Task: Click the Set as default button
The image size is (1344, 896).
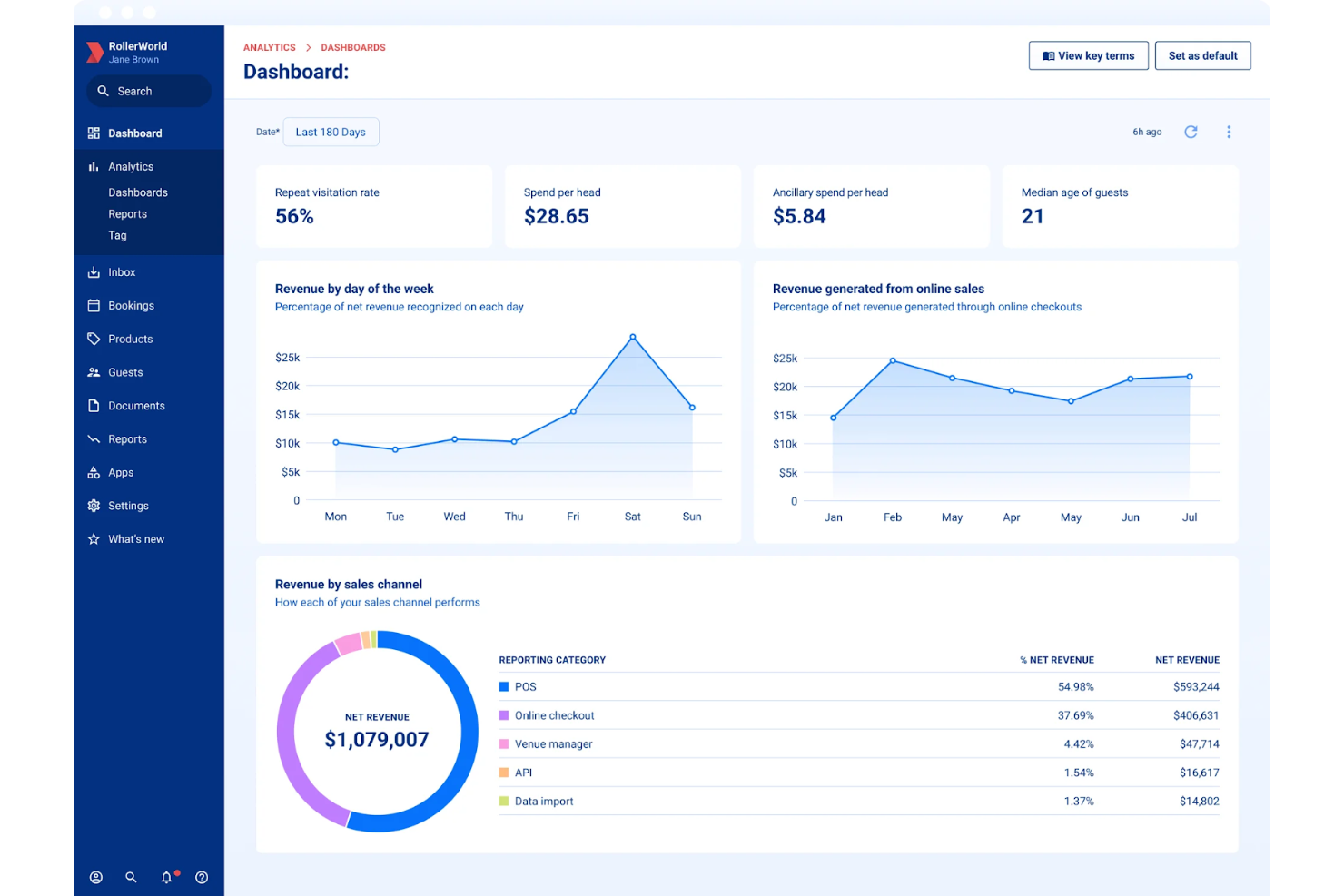Action: tap(1203, 56)
